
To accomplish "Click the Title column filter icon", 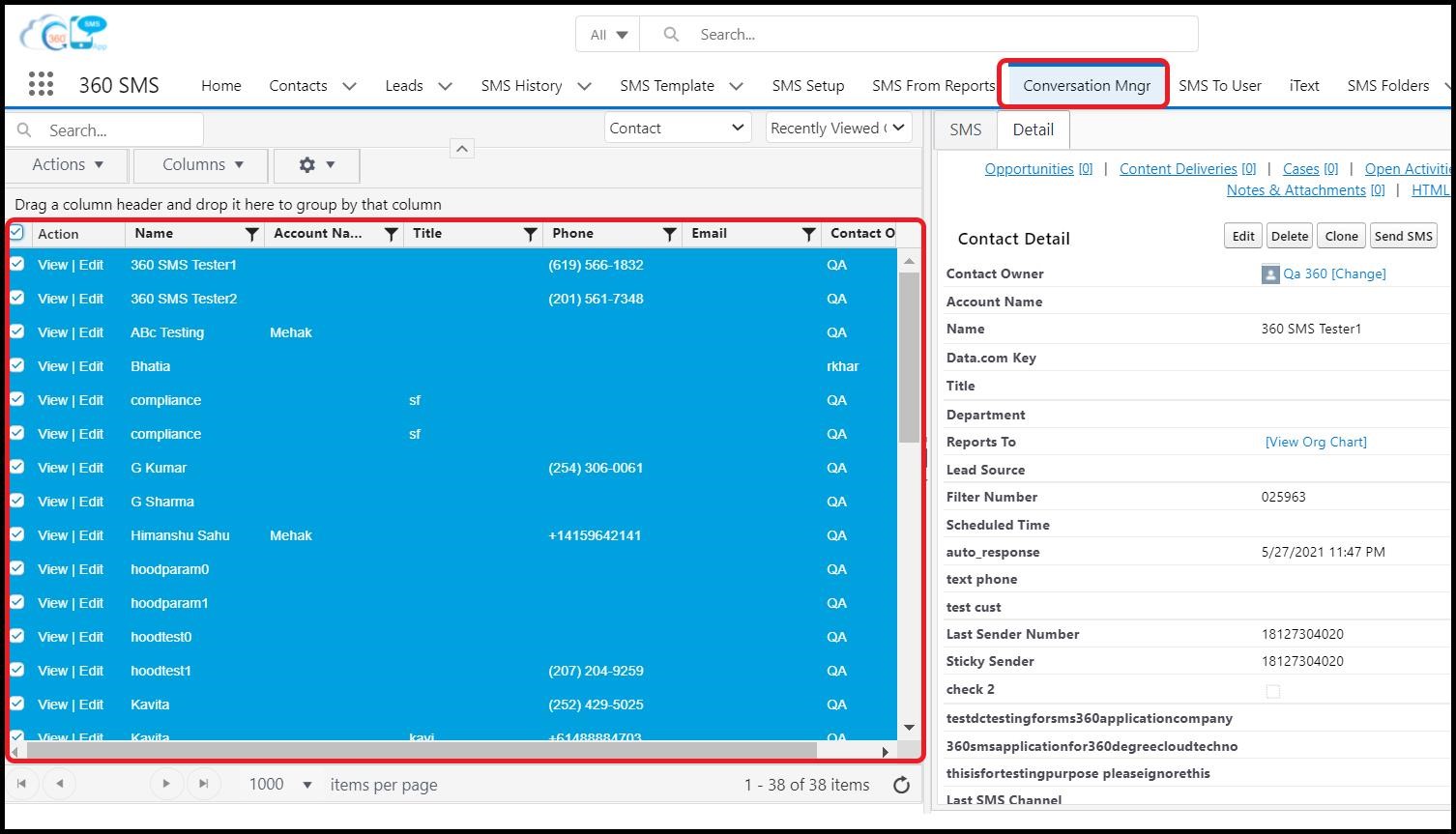I will click(x=530, y=234).
